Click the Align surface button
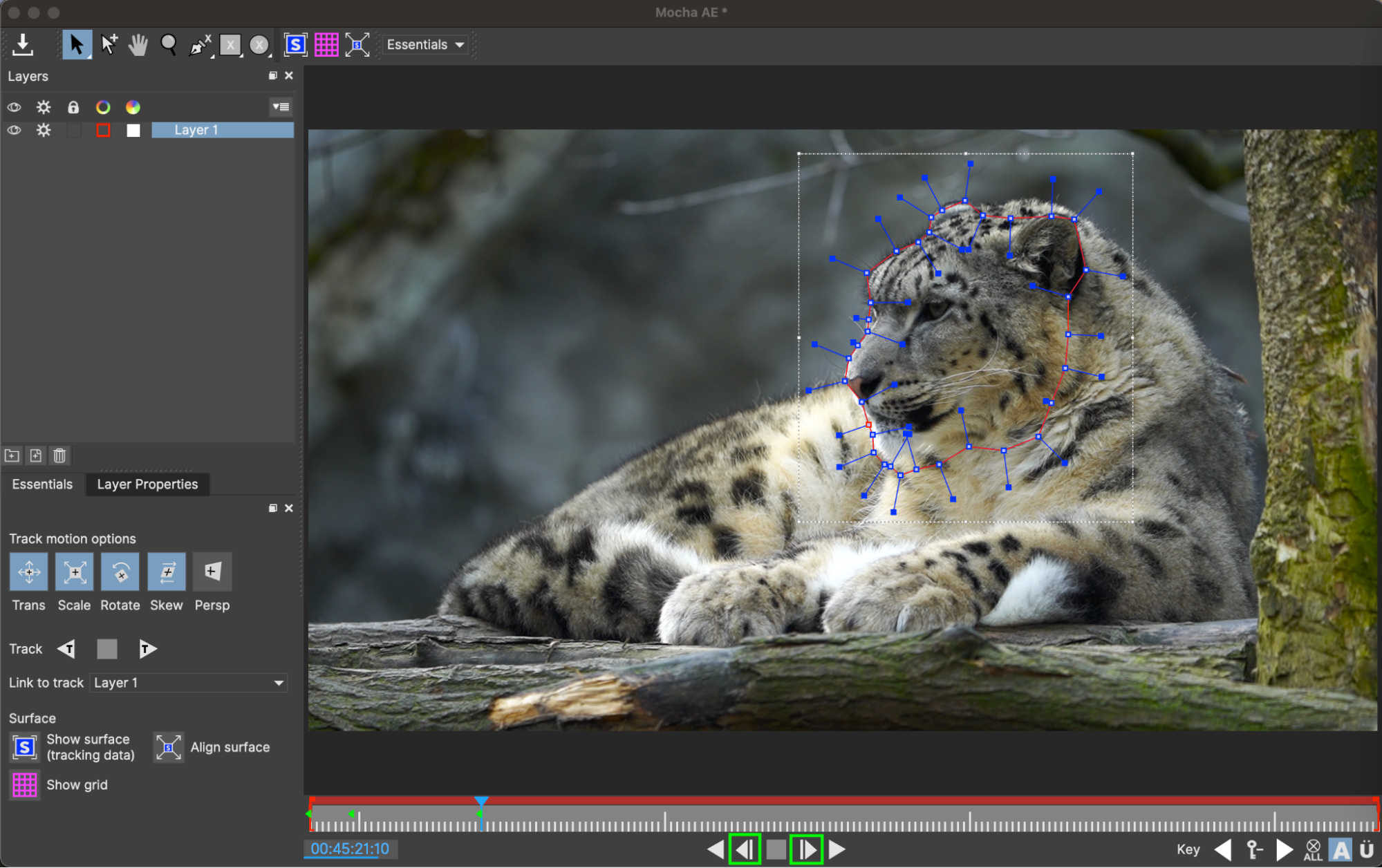This screenshot has height=868, width=1382. 168,747
